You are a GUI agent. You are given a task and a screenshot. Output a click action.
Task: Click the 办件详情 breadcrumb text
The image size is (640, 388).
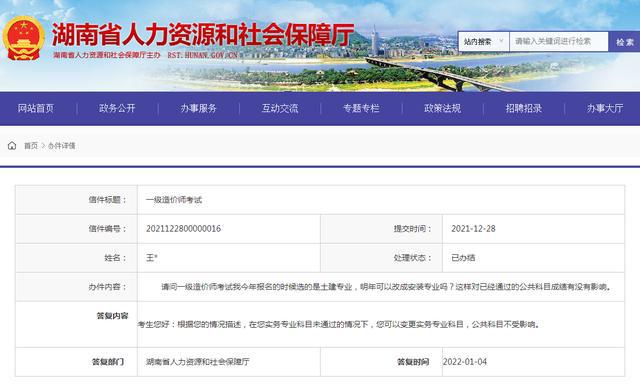tap(62, 146)
